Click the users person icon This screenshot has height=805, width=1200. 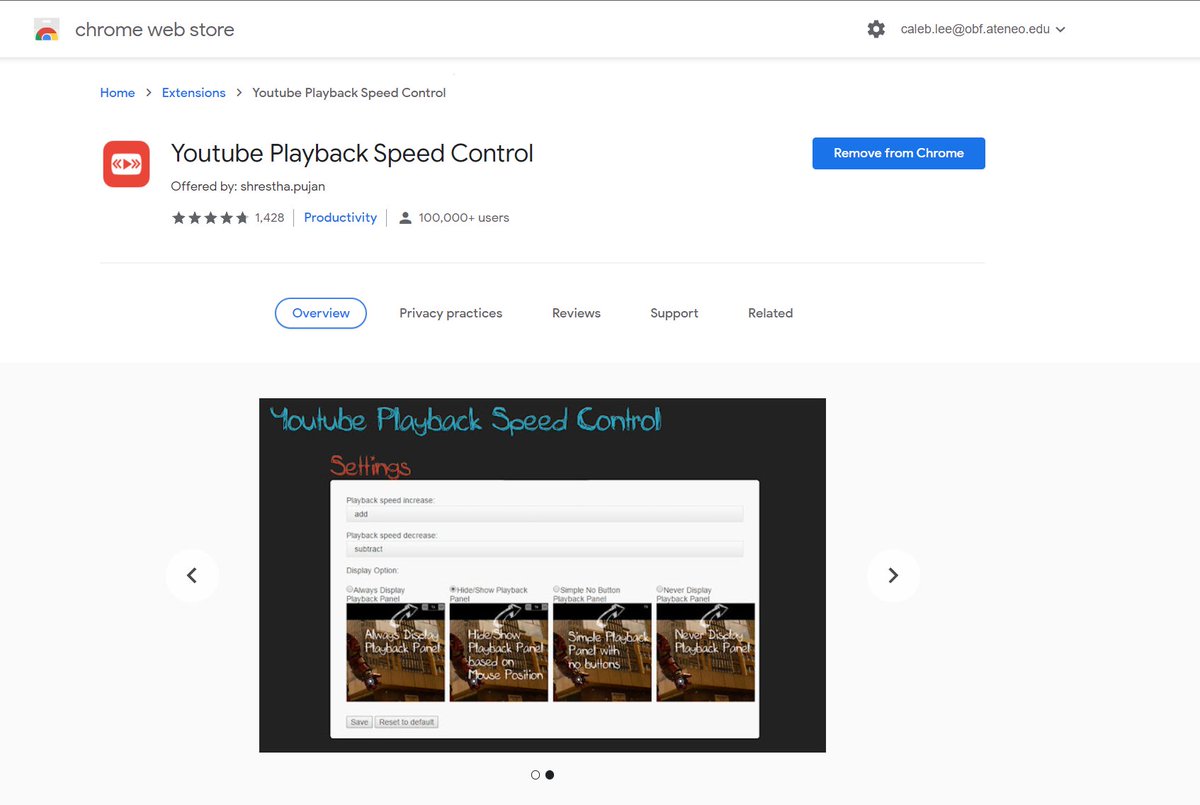pos(405,217)
